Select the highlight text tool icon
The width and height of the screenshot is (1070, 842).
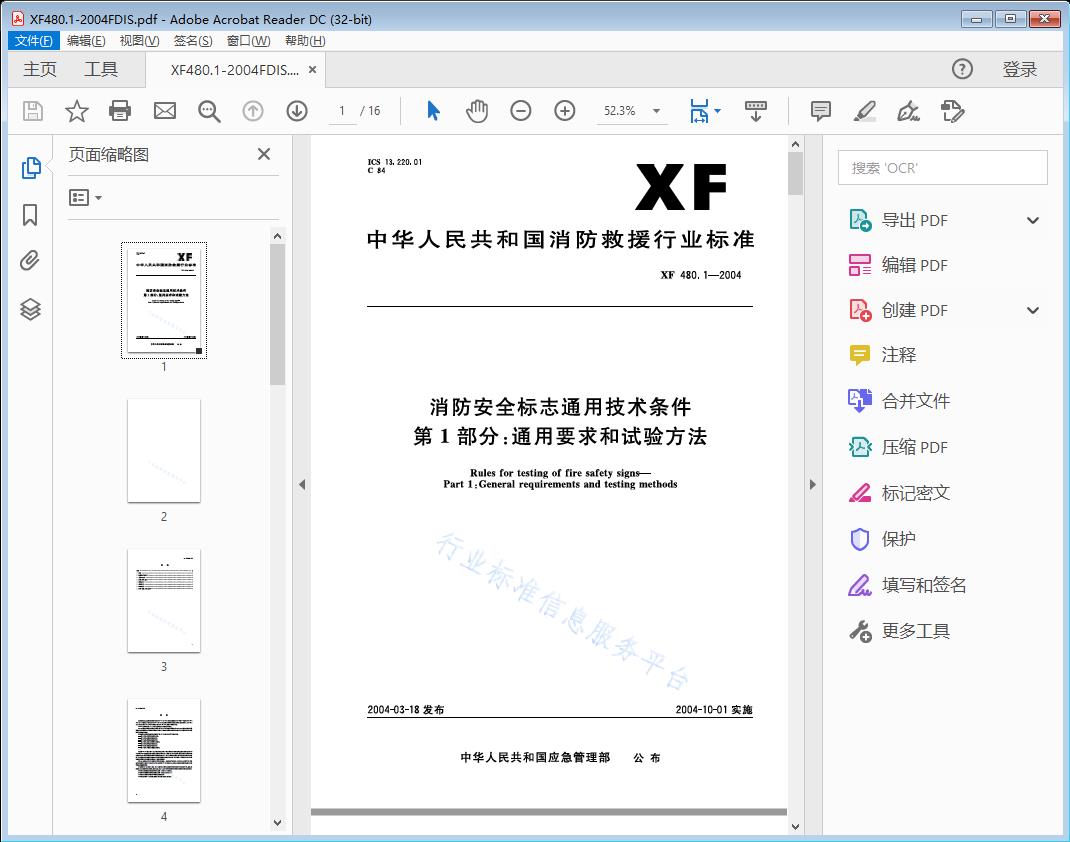pos(864,111)
